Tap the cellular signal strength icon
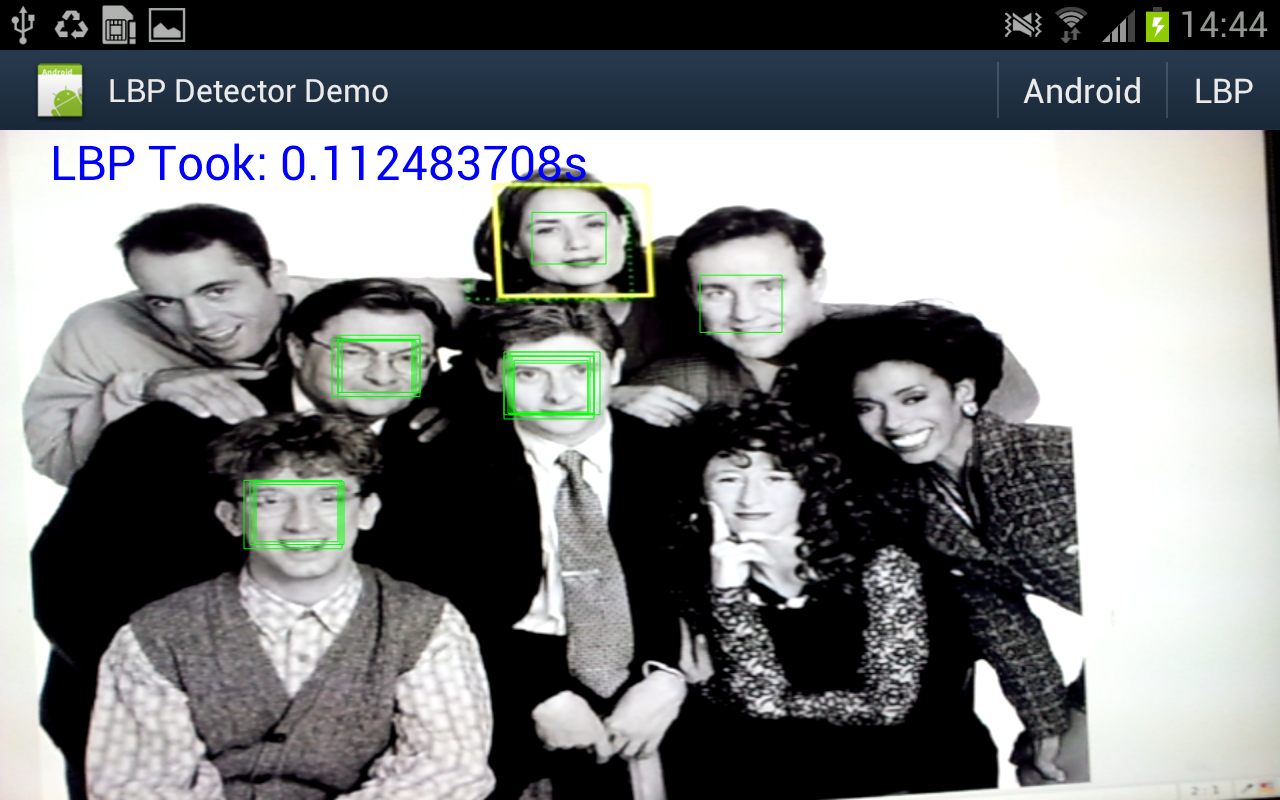This screenshot has height=800, width=1280. tap(1119, 25)
